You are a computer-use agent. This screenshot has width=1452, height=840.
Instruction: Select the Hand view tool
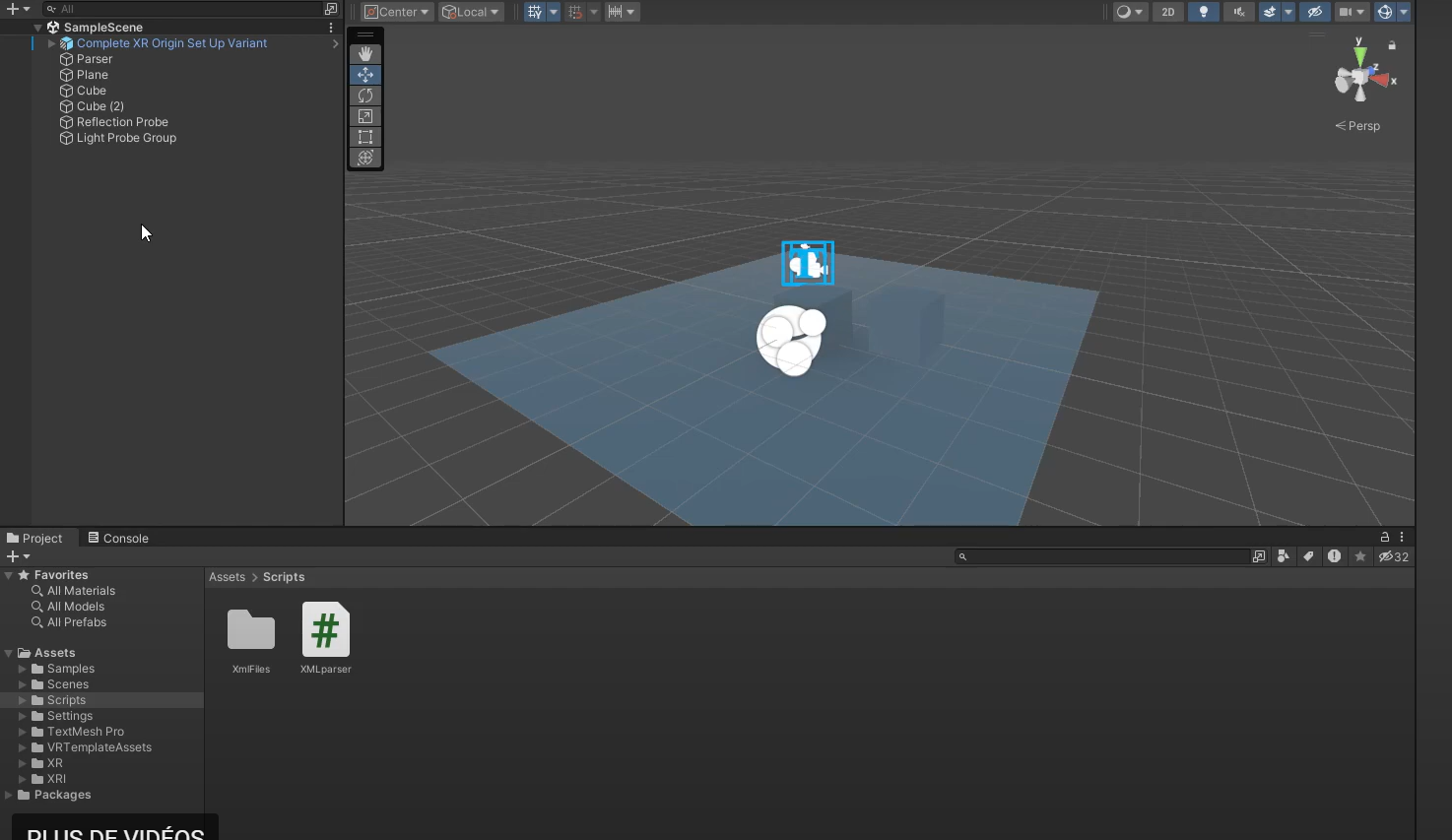365,54
